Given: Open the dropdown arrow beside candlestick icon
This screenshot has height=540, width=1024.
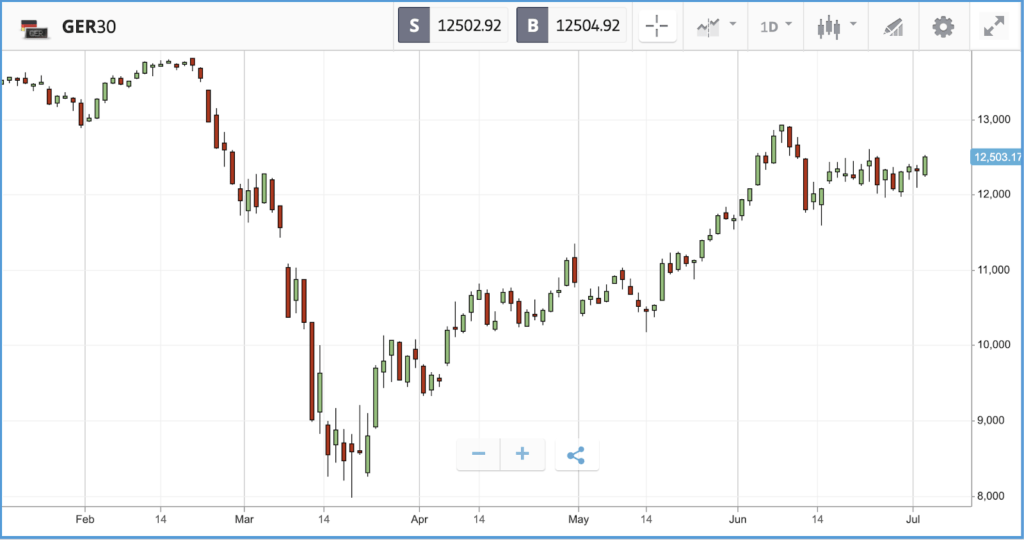Looking at the screenshot, I should coord(853,24).
